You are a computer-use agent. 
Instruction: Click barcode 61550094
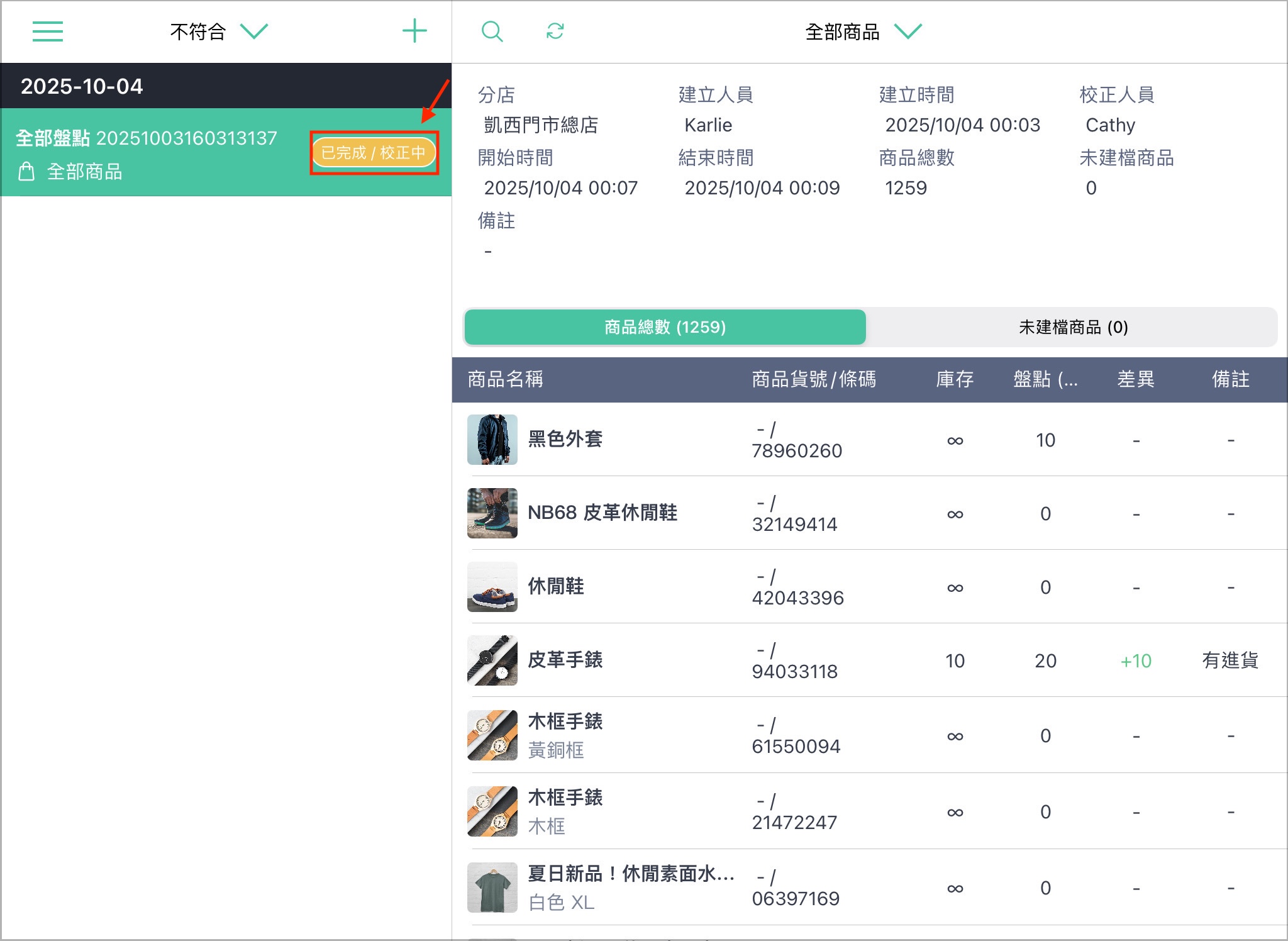(x=796, y=747)
